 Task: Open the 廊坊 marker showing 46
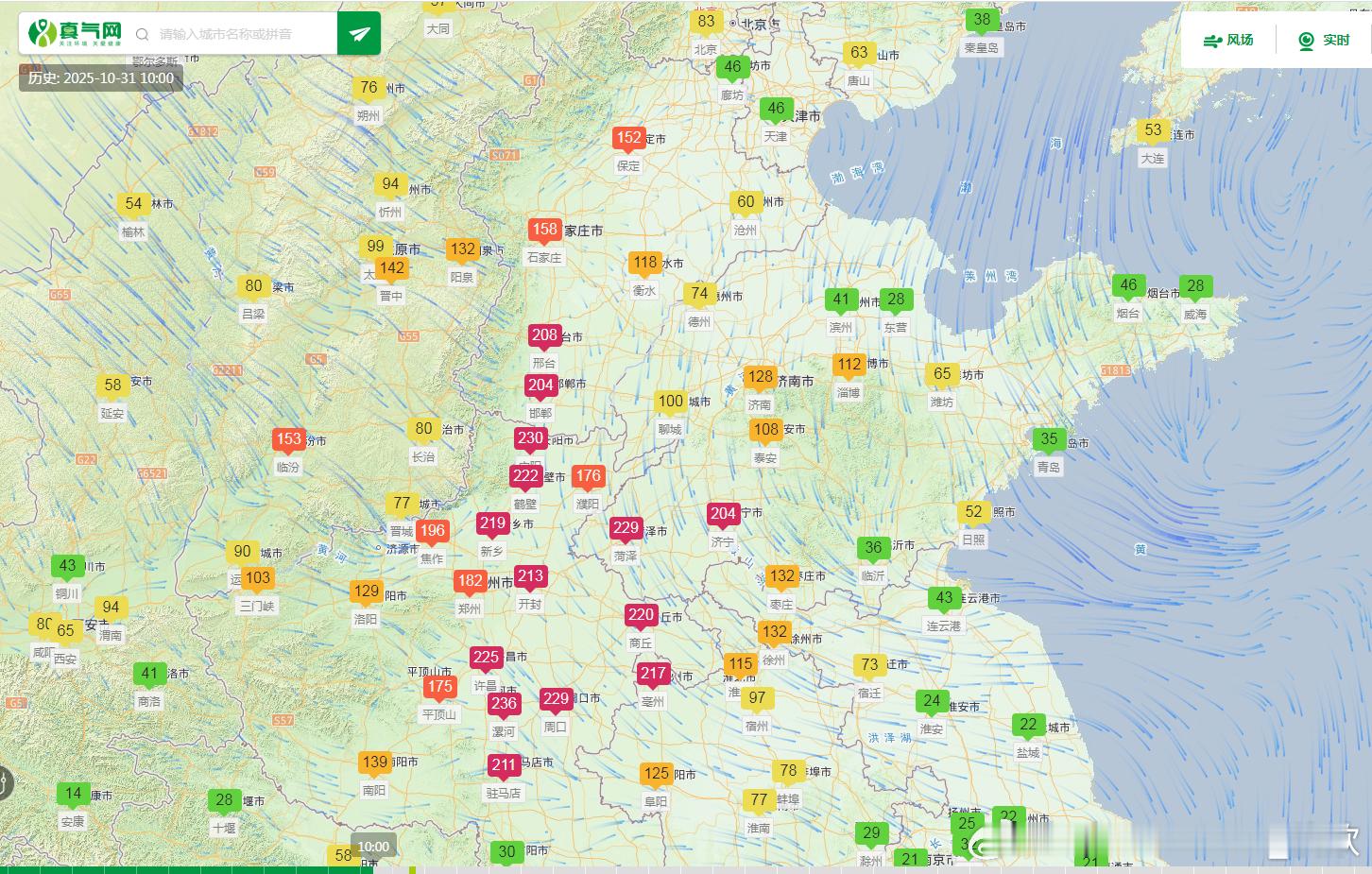(732, 67)
